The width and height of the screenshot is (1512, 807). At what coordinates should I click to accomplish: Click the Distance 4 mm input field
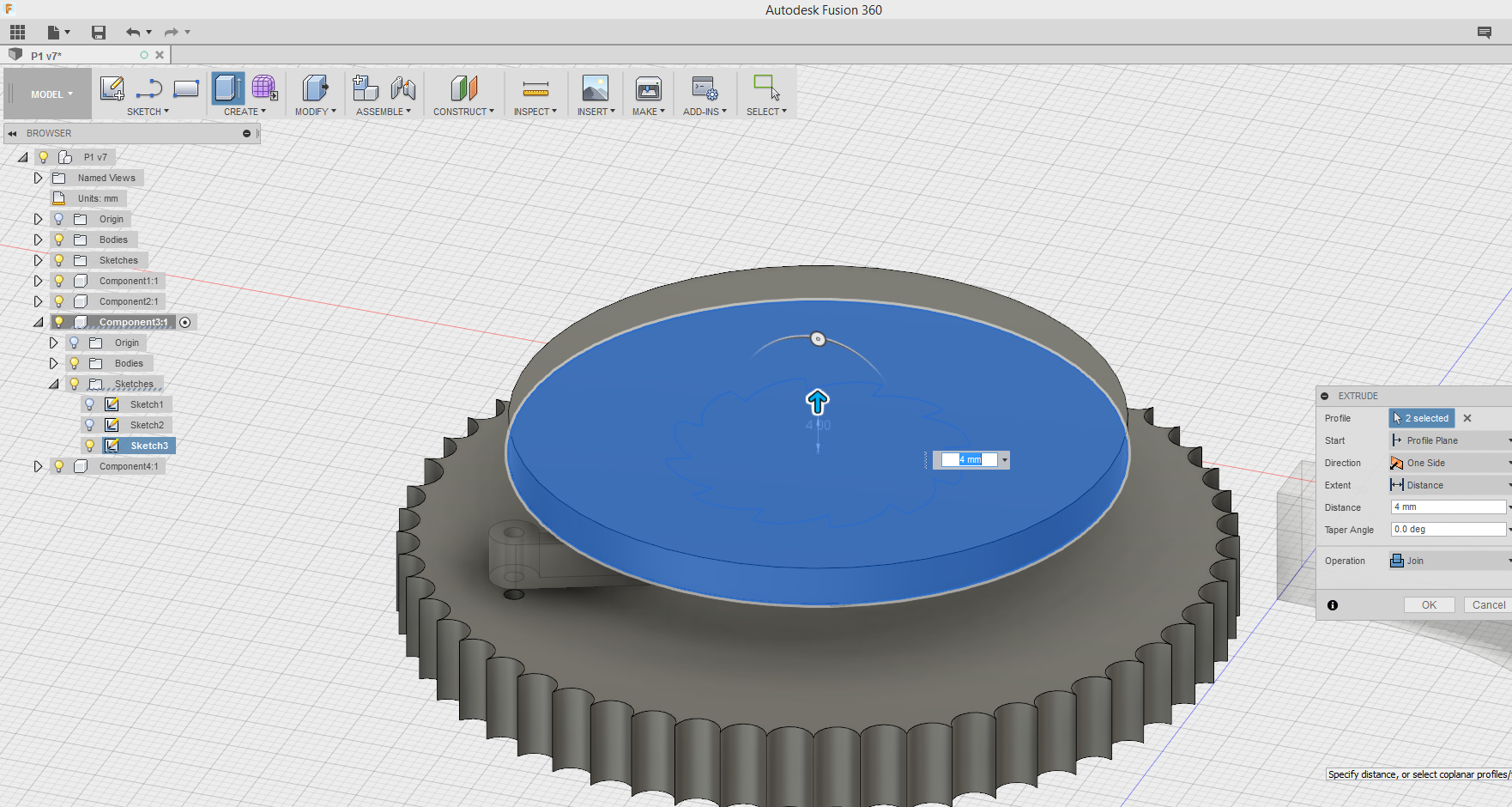tap(1448, 507)
